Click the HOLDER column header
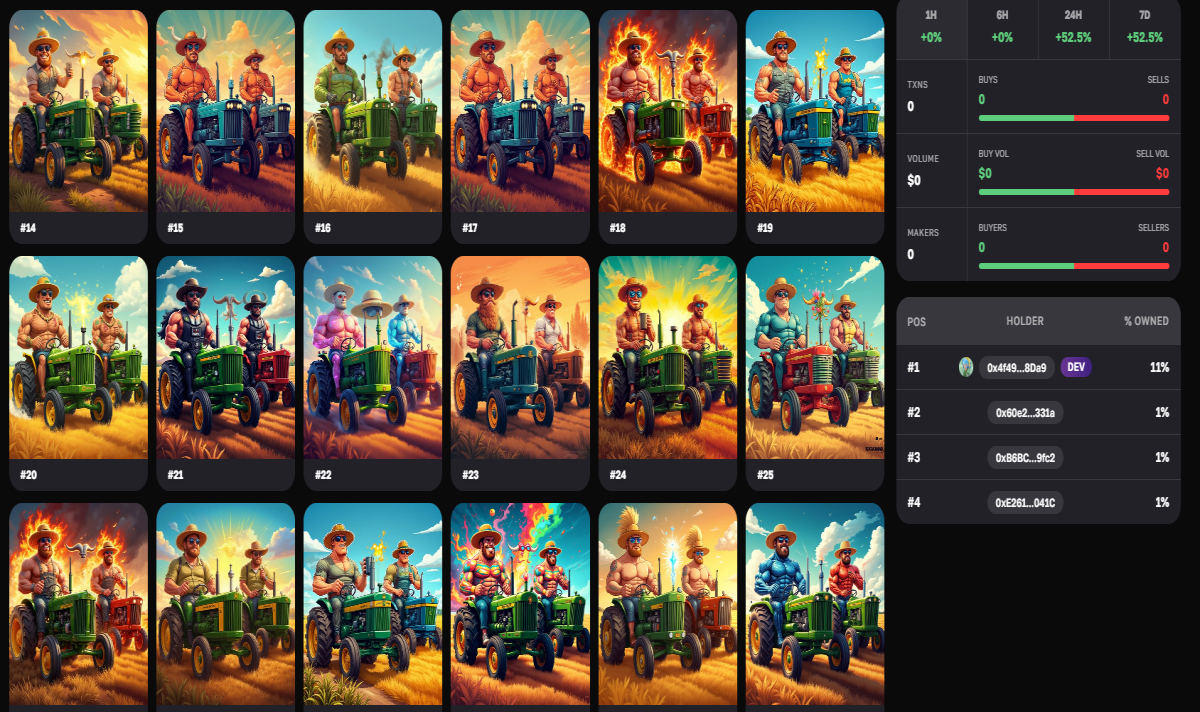Screen dimensions: 1200x712 click(x=1025, y=321)
